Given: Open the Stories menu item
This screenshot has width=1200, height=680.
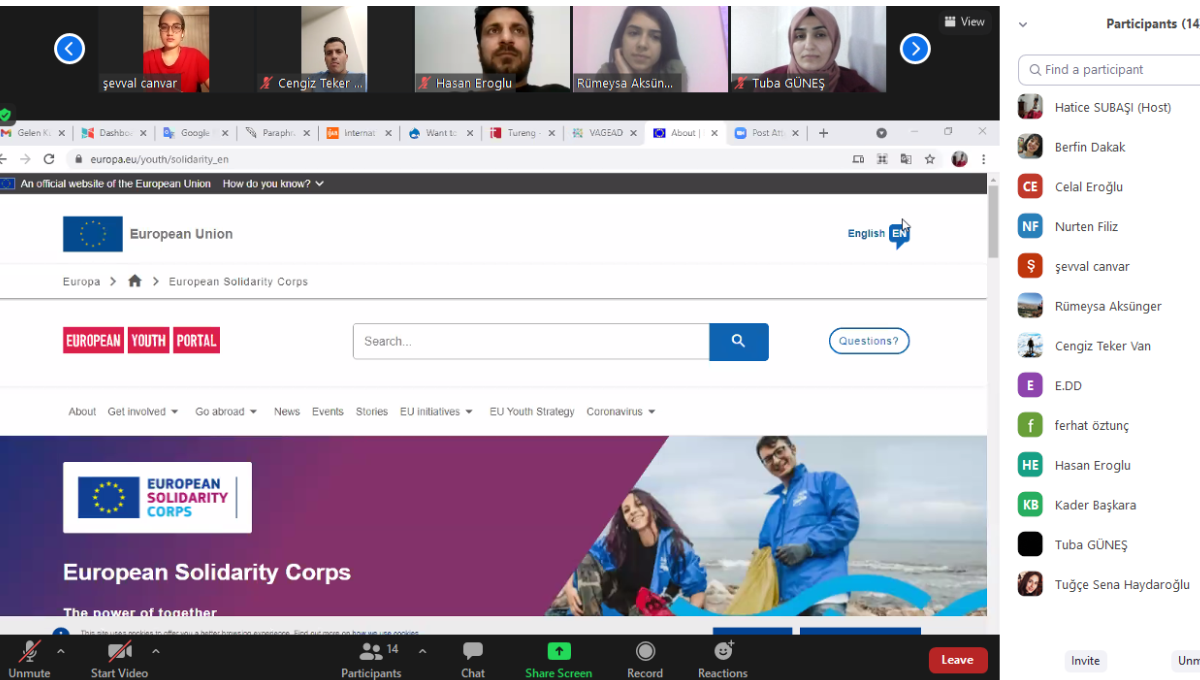Looking at the screenshot, I should (x=372, y=412).
